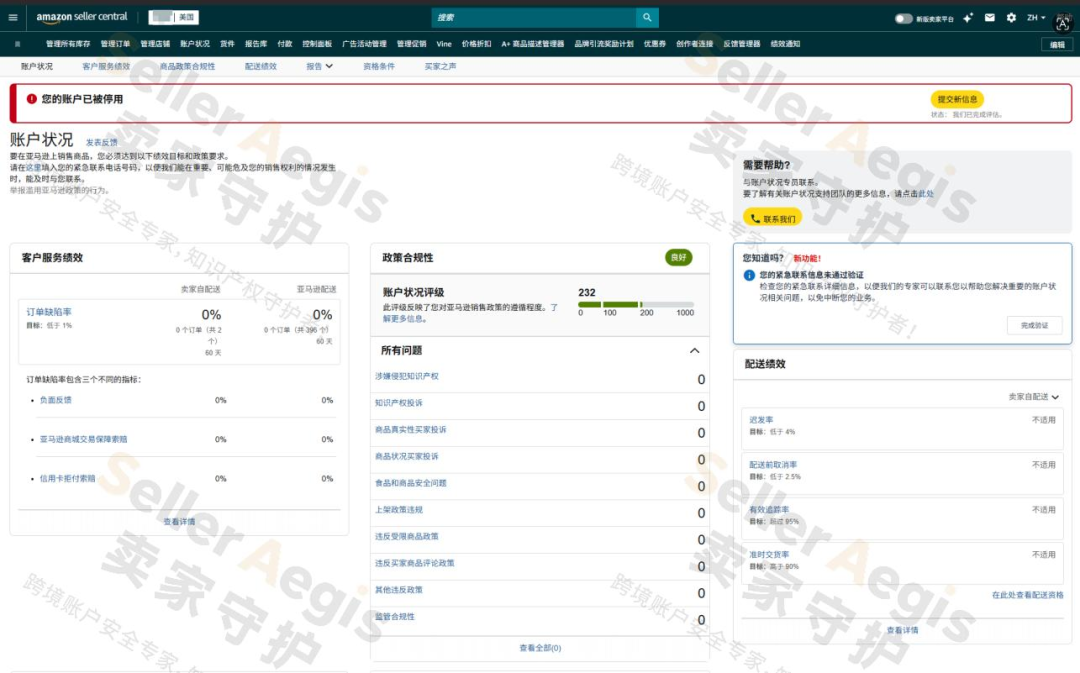Click the 提交新信息 button
Screen dimensions: 1080x673
pos(957,99)
